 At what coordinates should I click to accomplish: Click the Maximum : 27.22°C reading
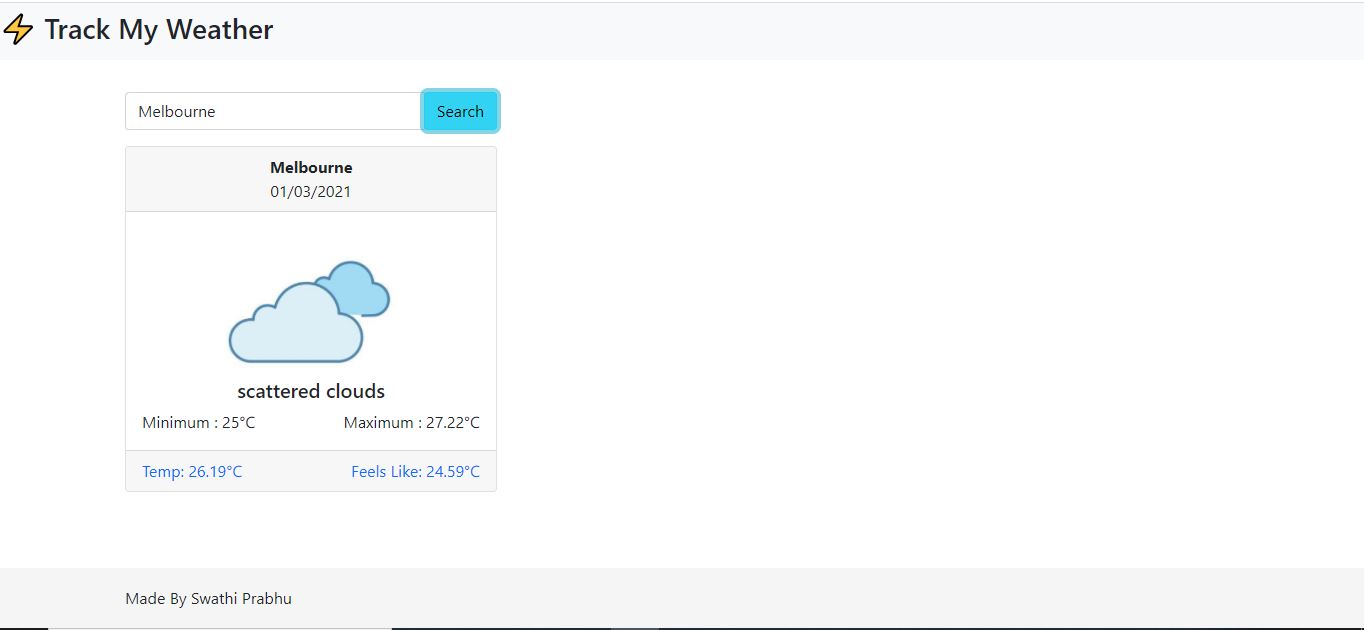click(x=412, y=422)
